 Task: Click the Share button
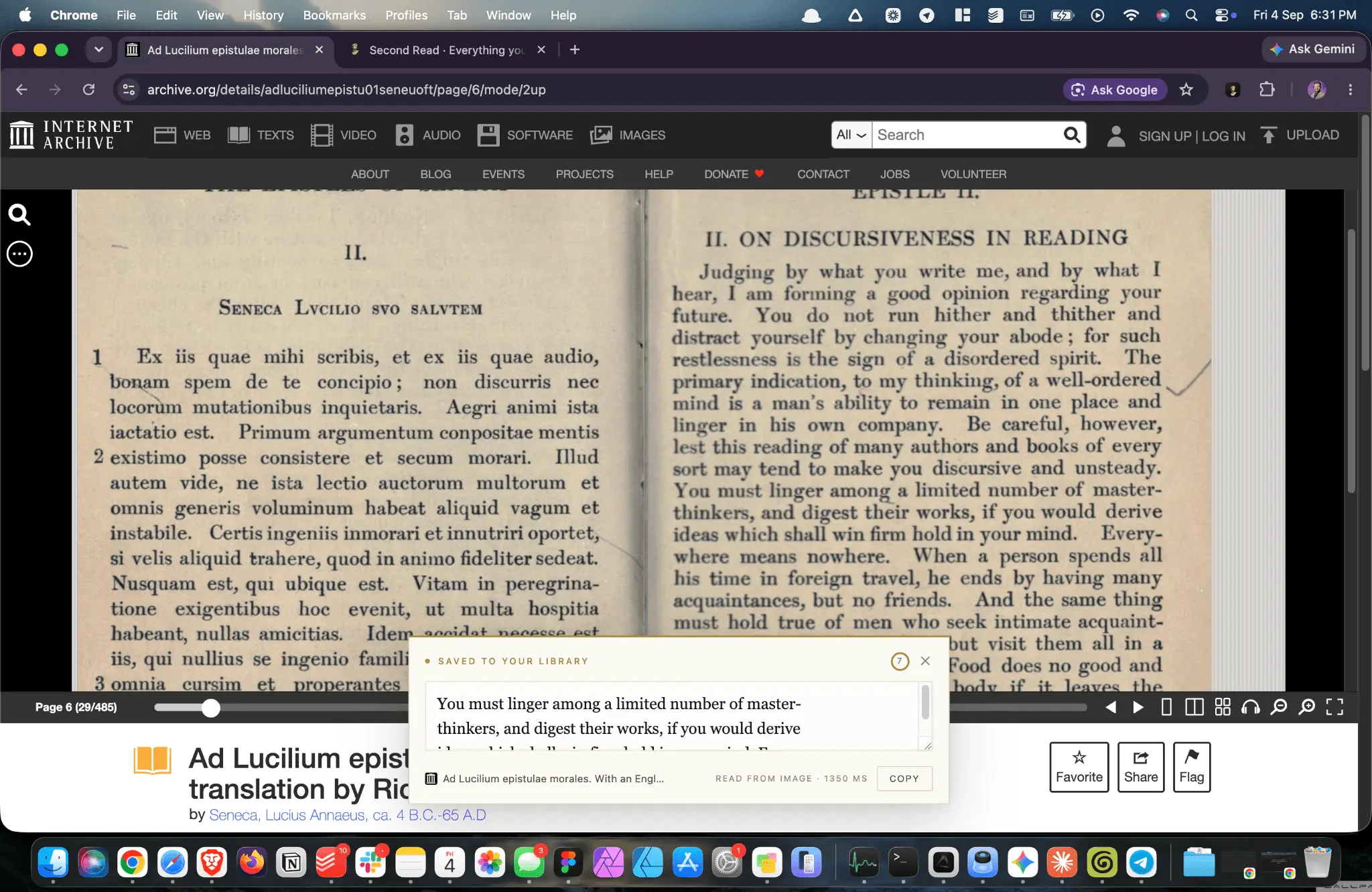(1141, 767)
